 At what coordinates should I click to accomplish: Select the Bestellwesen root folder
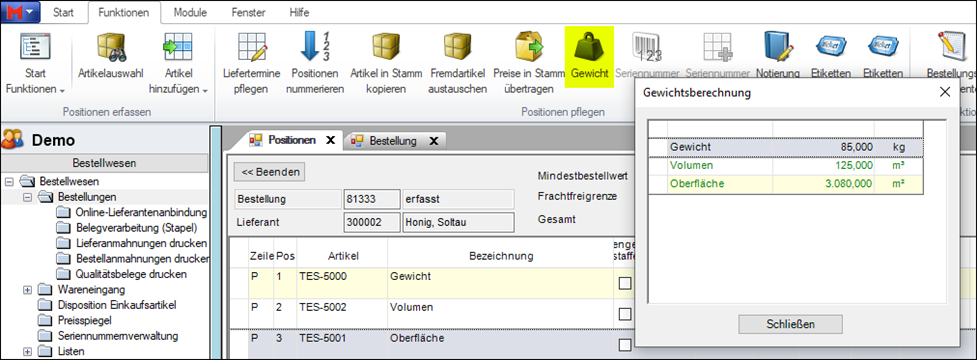(69, 182)
